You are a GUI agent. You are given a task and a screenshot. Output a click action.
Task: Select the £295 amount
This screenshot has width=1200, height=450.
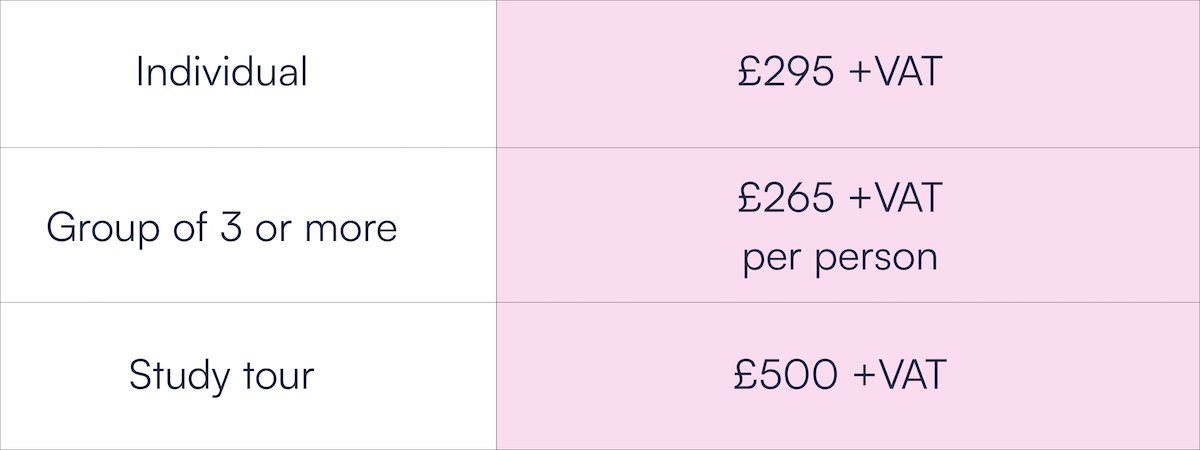tap(785, 73)
